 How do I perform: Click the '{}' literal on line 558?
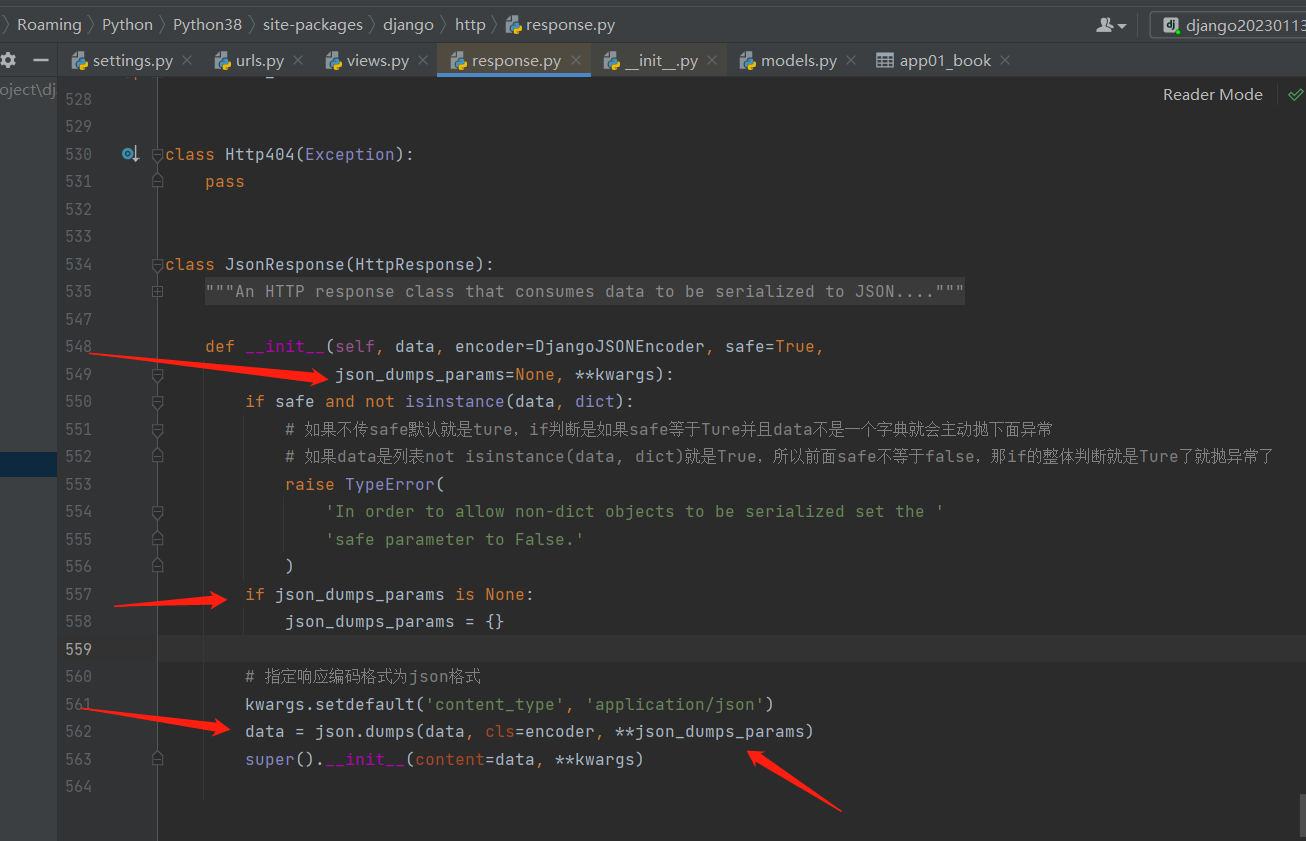coord(495,622)
